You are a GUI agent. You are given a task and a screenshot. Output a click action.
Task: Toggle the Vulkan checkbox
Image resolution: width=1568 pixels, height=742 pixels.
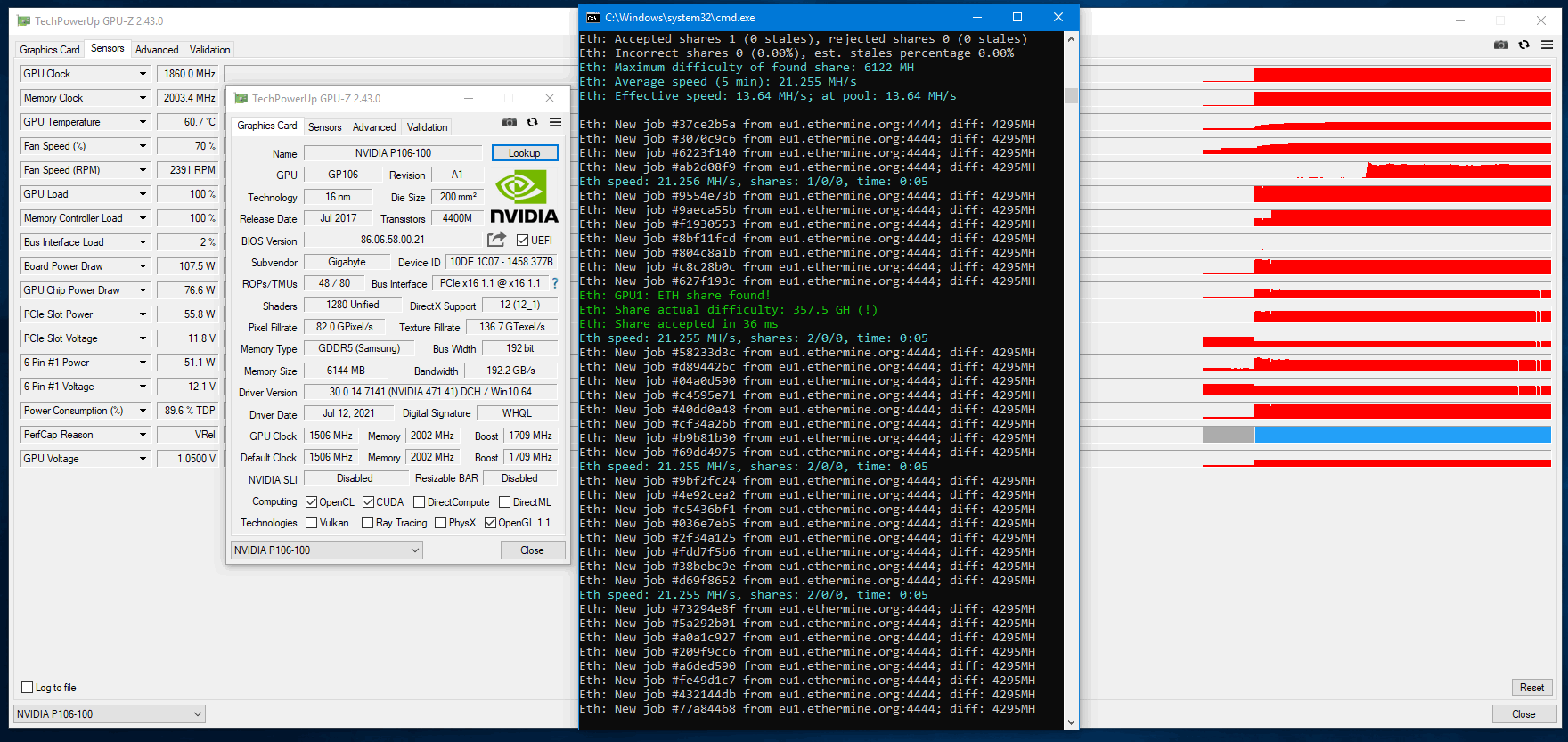coord(311,523)
